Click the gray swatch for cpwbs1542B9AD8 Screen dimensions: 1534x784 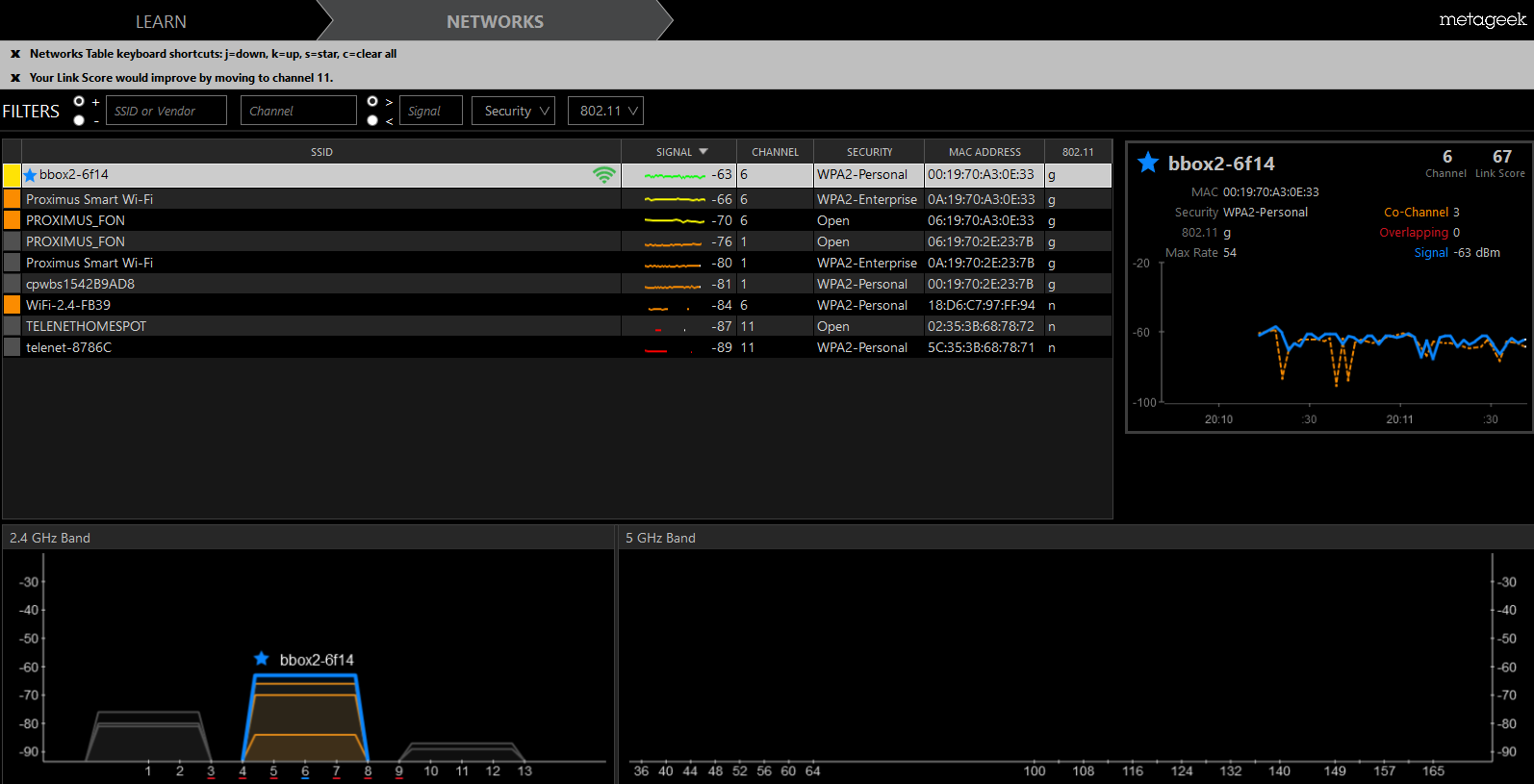coord(12,284)
